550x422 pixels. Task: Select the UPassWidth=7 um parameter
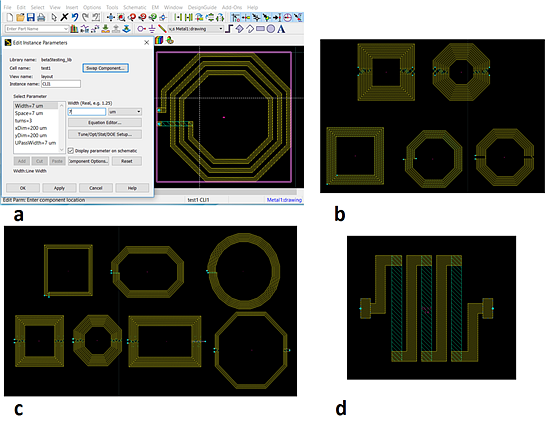[36, 143]
